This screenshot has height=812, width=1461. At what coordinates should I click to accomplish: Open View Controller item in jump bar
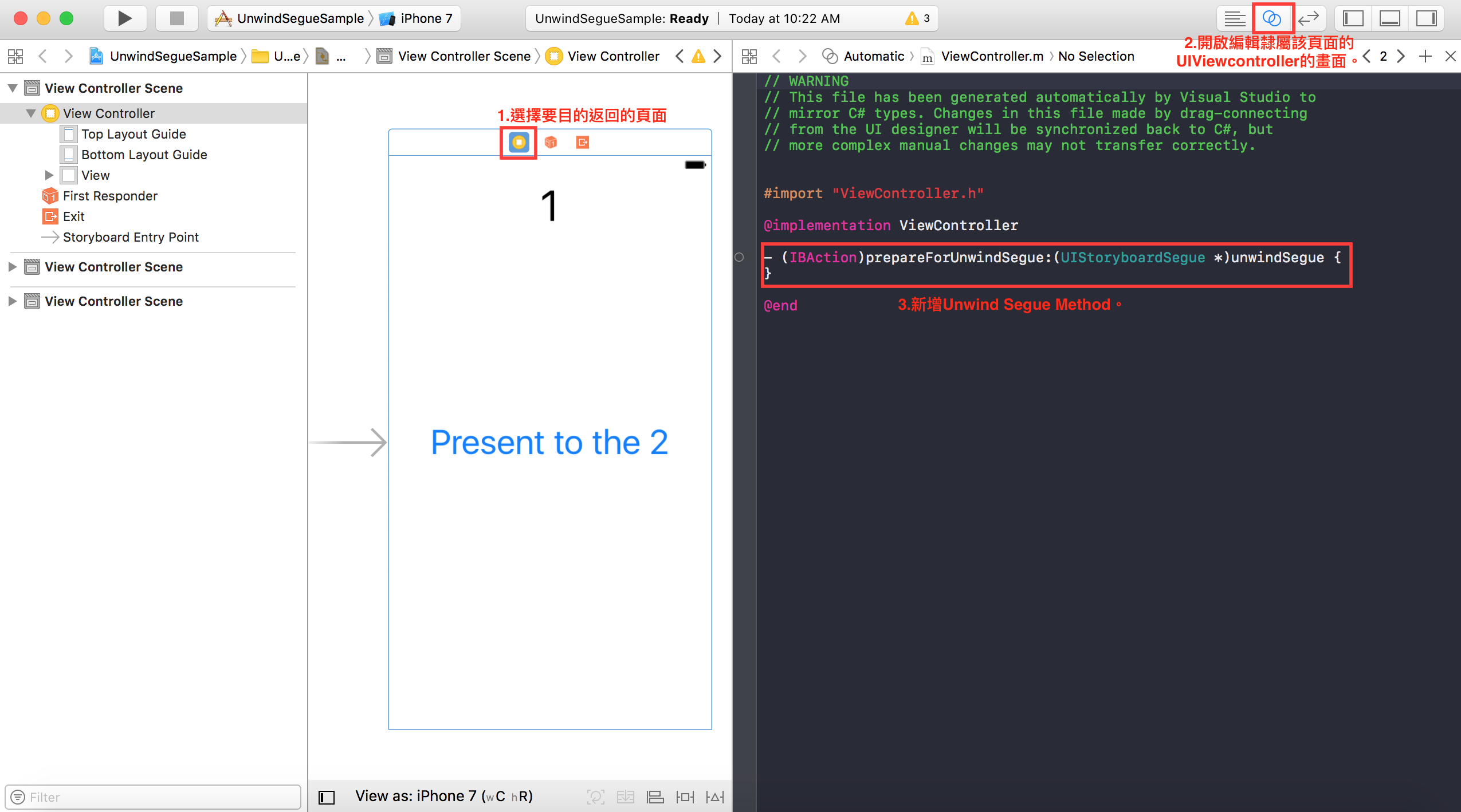(603, 56)
